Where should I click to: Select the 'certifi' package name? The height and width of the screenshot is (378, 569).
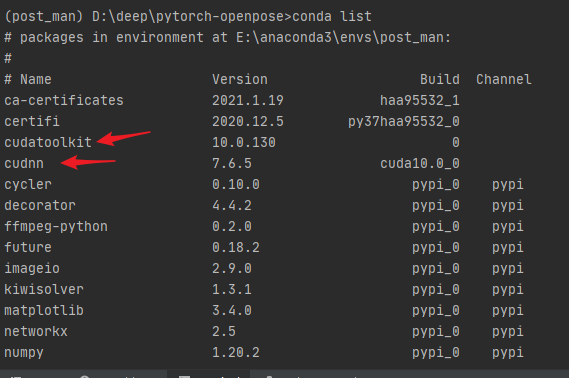(x=32, y=122)
